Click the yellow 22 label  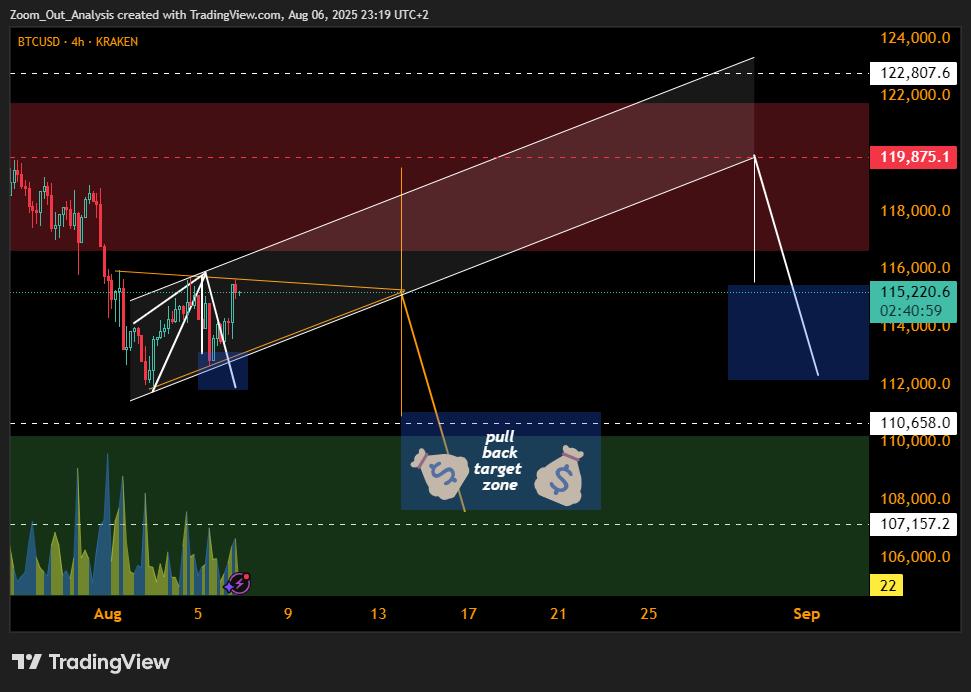887,585
